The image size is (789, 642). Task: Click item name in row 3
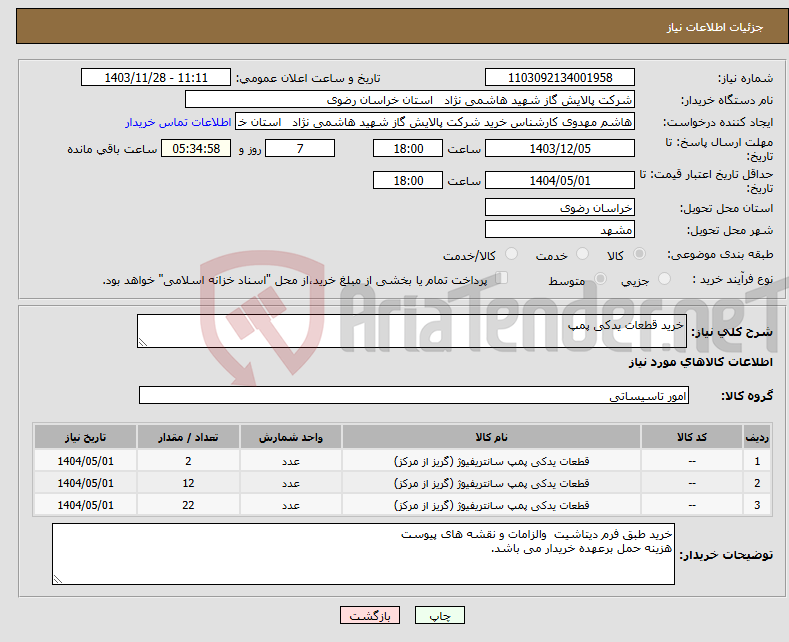point(491,505)
